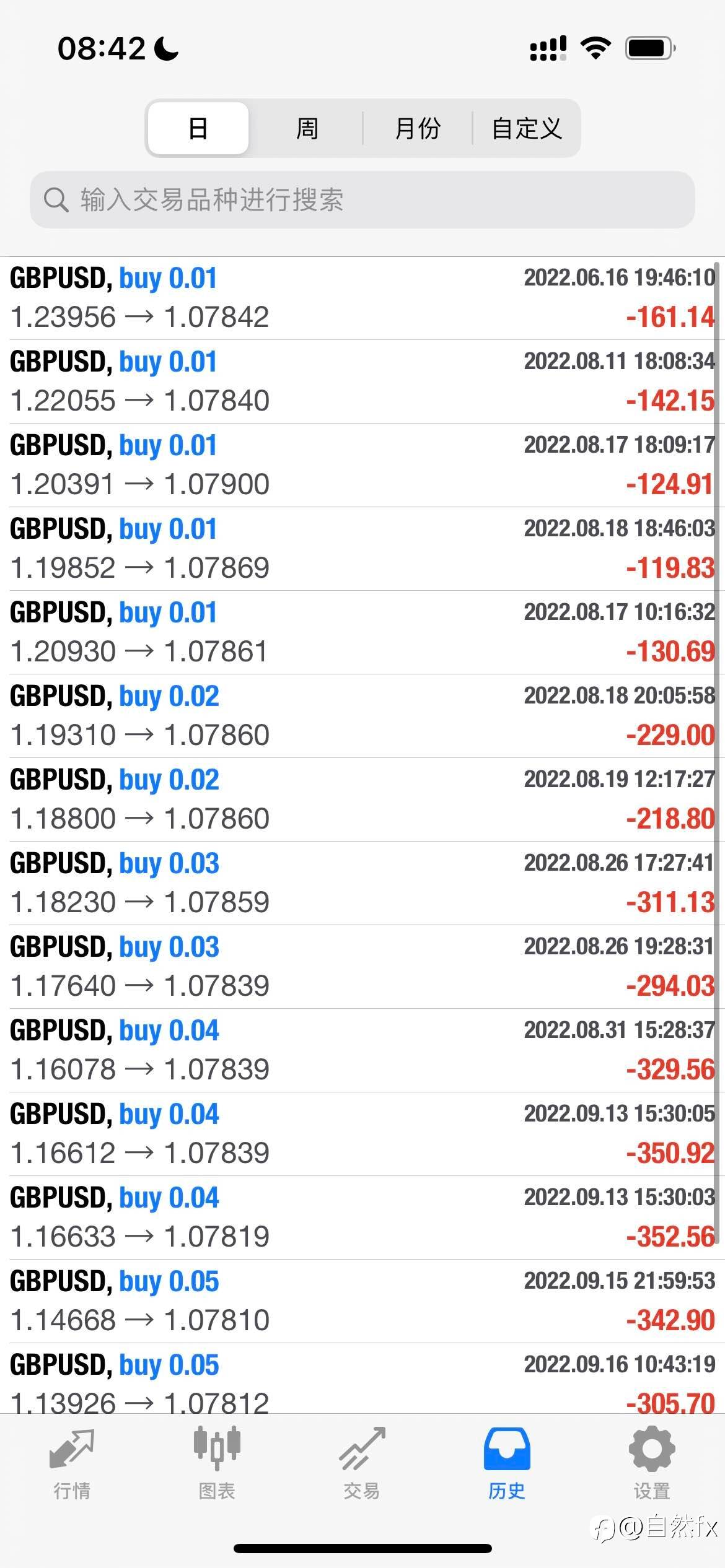Choose the 自定义 custom period

527,128
